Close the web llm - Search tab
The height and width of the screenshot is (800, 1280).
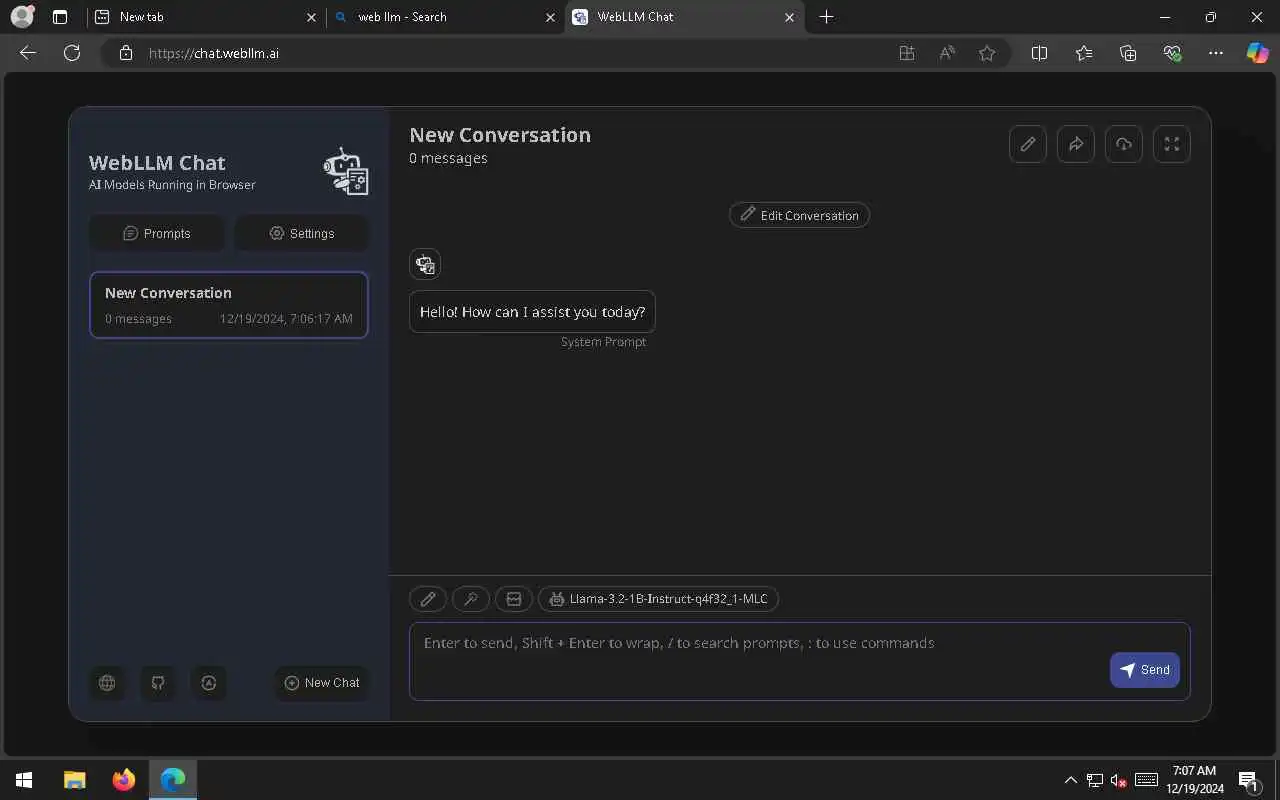[x=550, y=17]
